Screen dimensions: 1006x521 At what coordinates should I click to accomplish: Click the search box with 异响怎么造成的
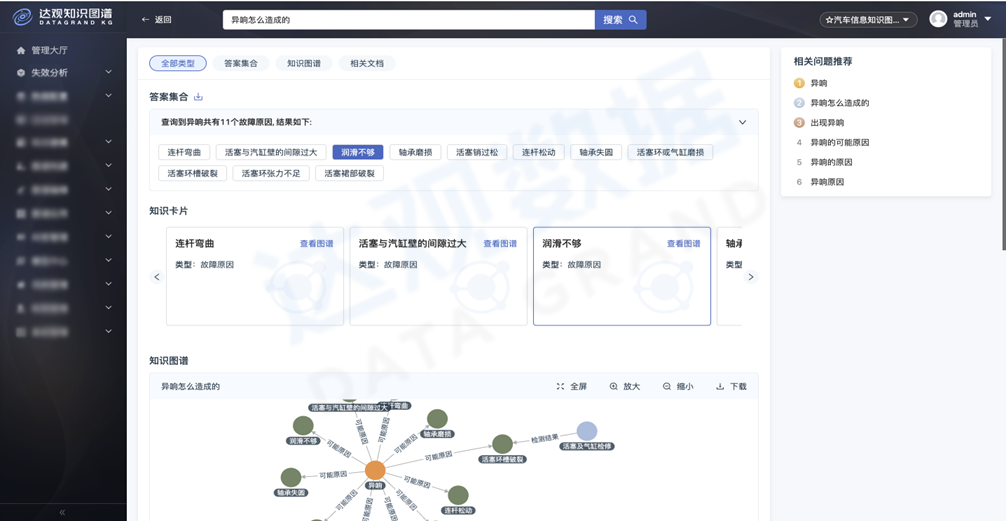(409, 20)
